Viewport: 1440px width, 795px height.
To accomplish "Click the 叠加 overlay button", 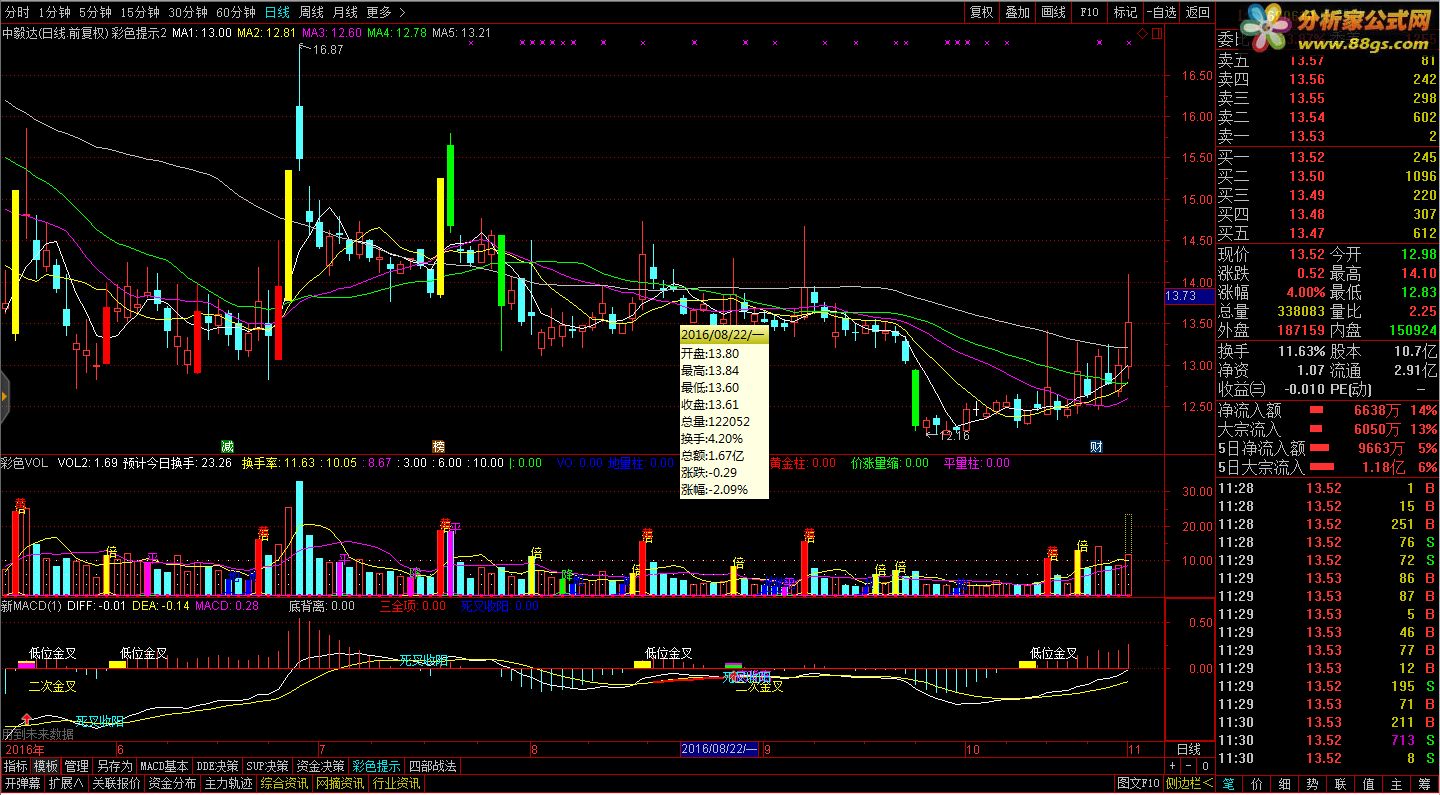I will click(x=1017, y=12).
